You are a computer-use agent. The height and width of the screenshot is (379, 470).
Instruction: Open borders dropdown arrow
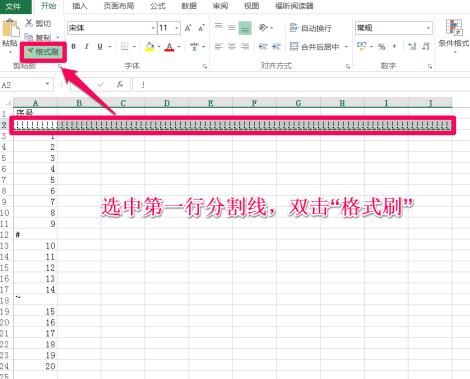[134, 47]
